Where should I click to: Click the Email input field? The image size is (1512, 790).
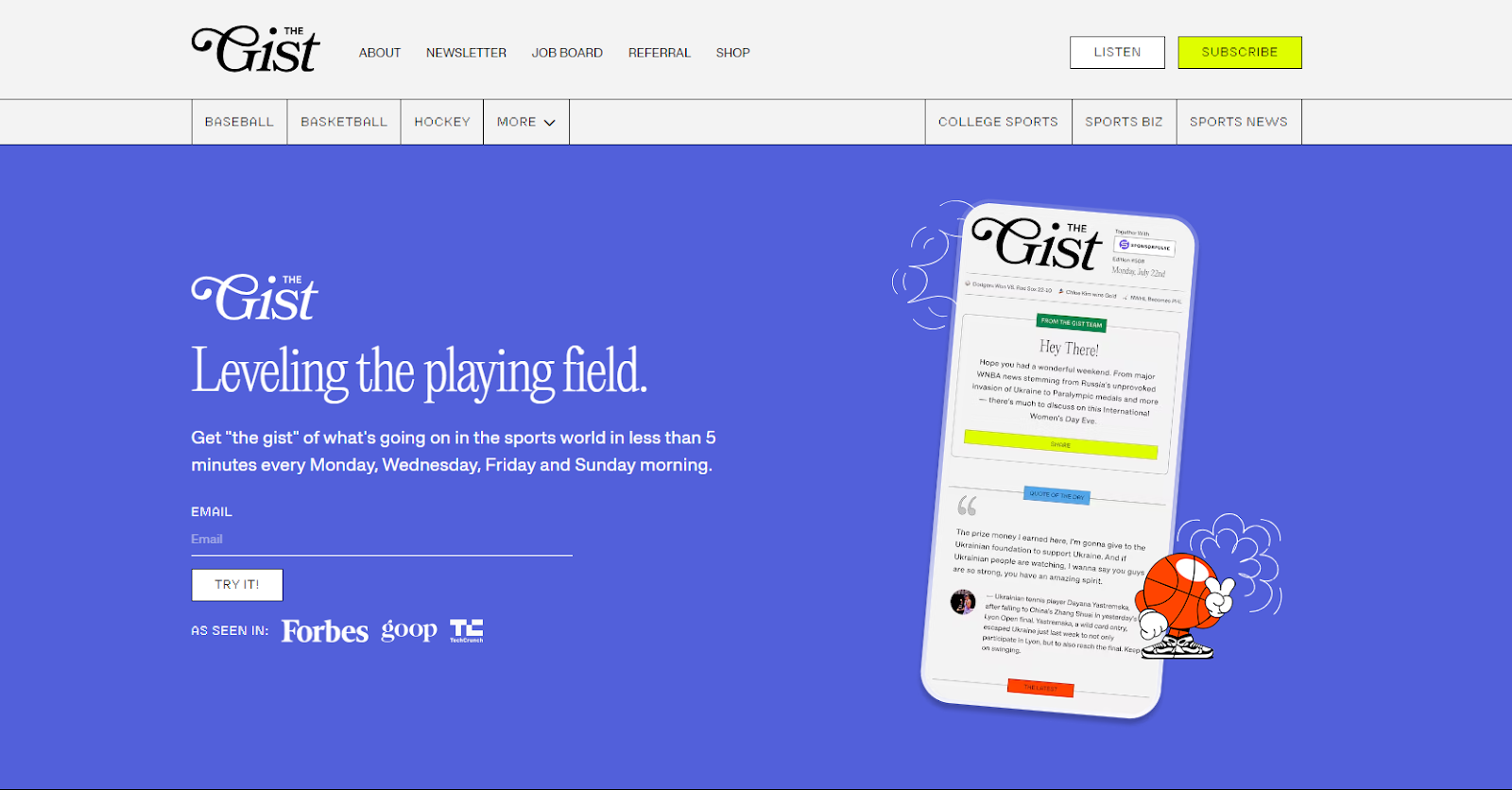[382, 540]
